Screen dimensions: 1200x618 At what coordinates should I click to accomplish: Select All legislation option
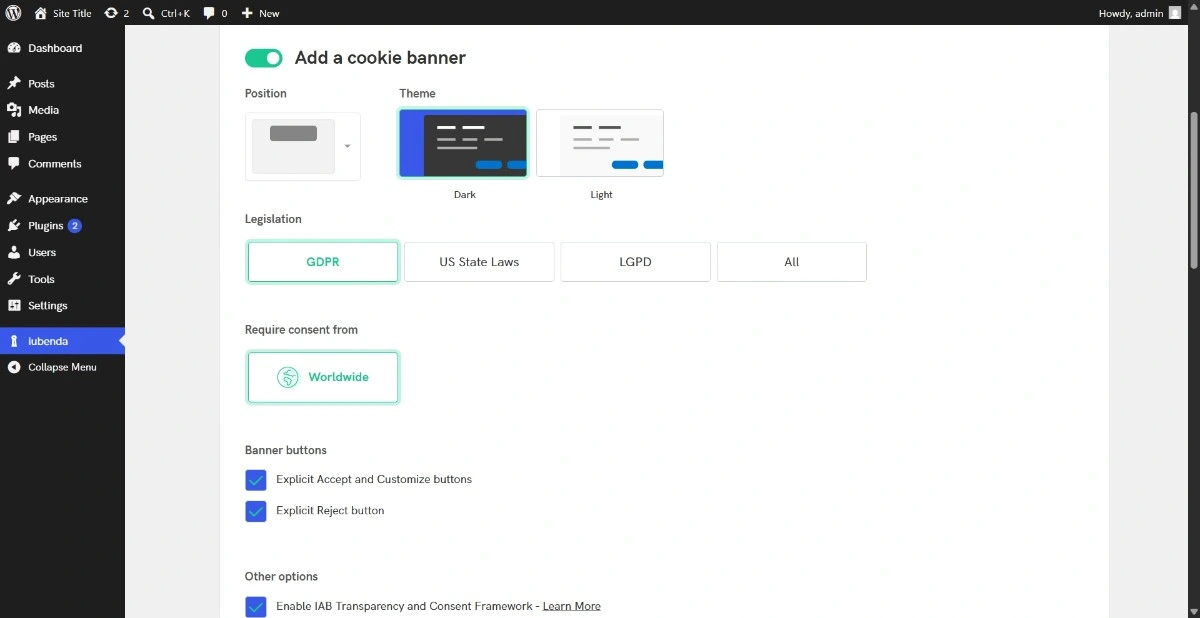792,262
